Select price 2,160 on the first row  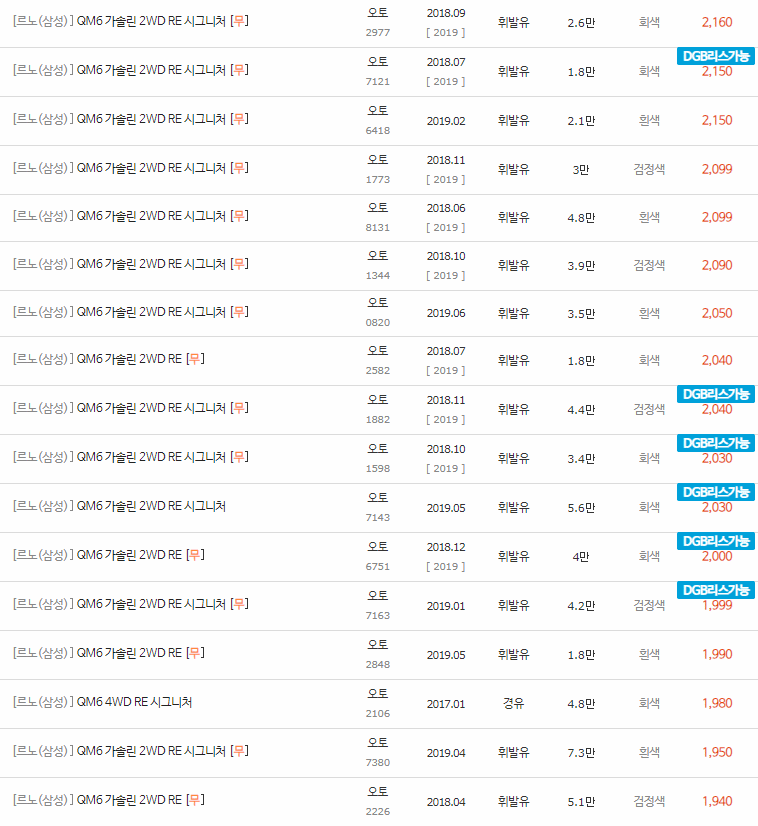click(x=717, y=21)
